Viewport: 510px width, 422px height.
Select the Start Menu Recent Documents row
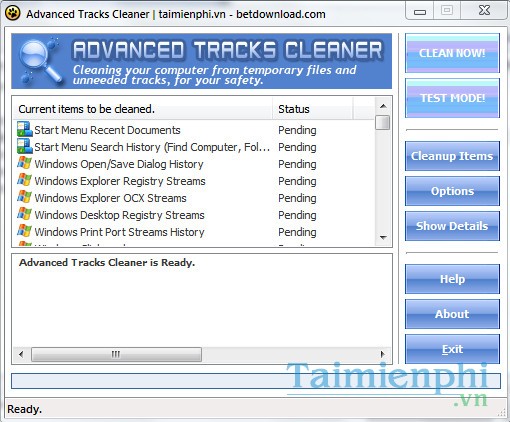(x=193, y=130)
